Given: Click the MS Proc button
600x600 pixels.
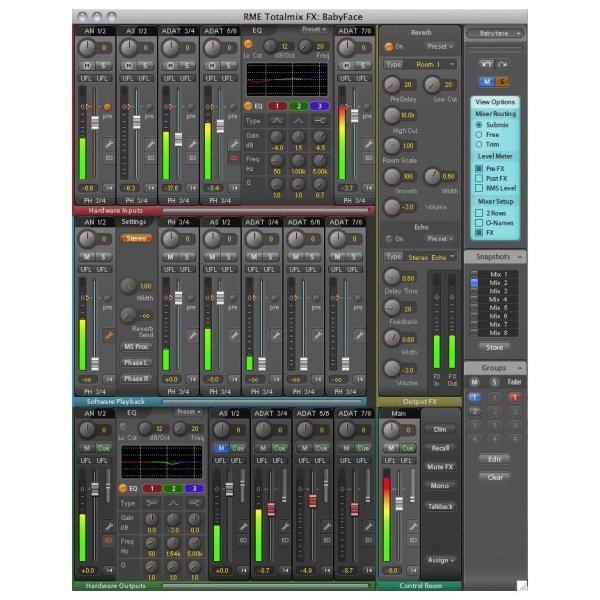Looking at the screenshot, I should point(136,347).
